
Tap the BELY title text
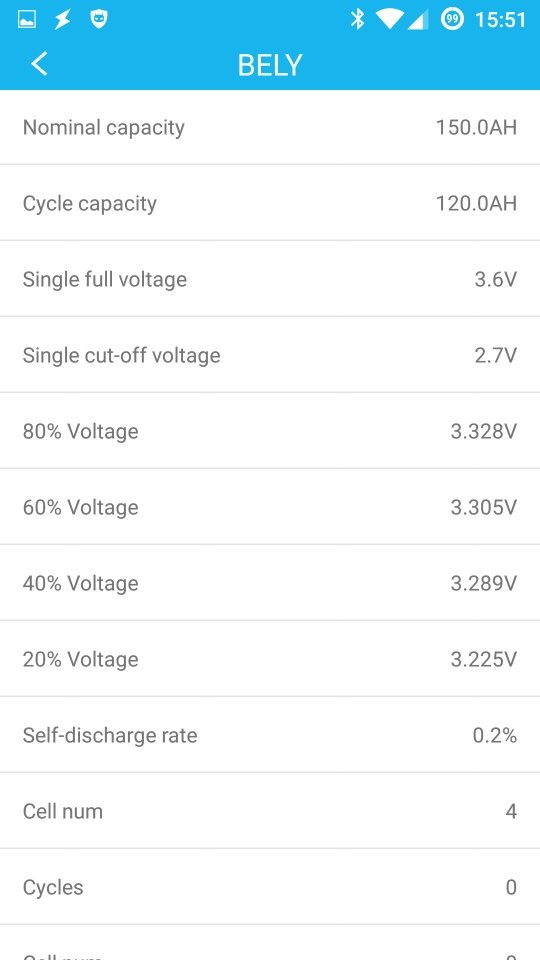pyautogui.click(x=270, y=65)
